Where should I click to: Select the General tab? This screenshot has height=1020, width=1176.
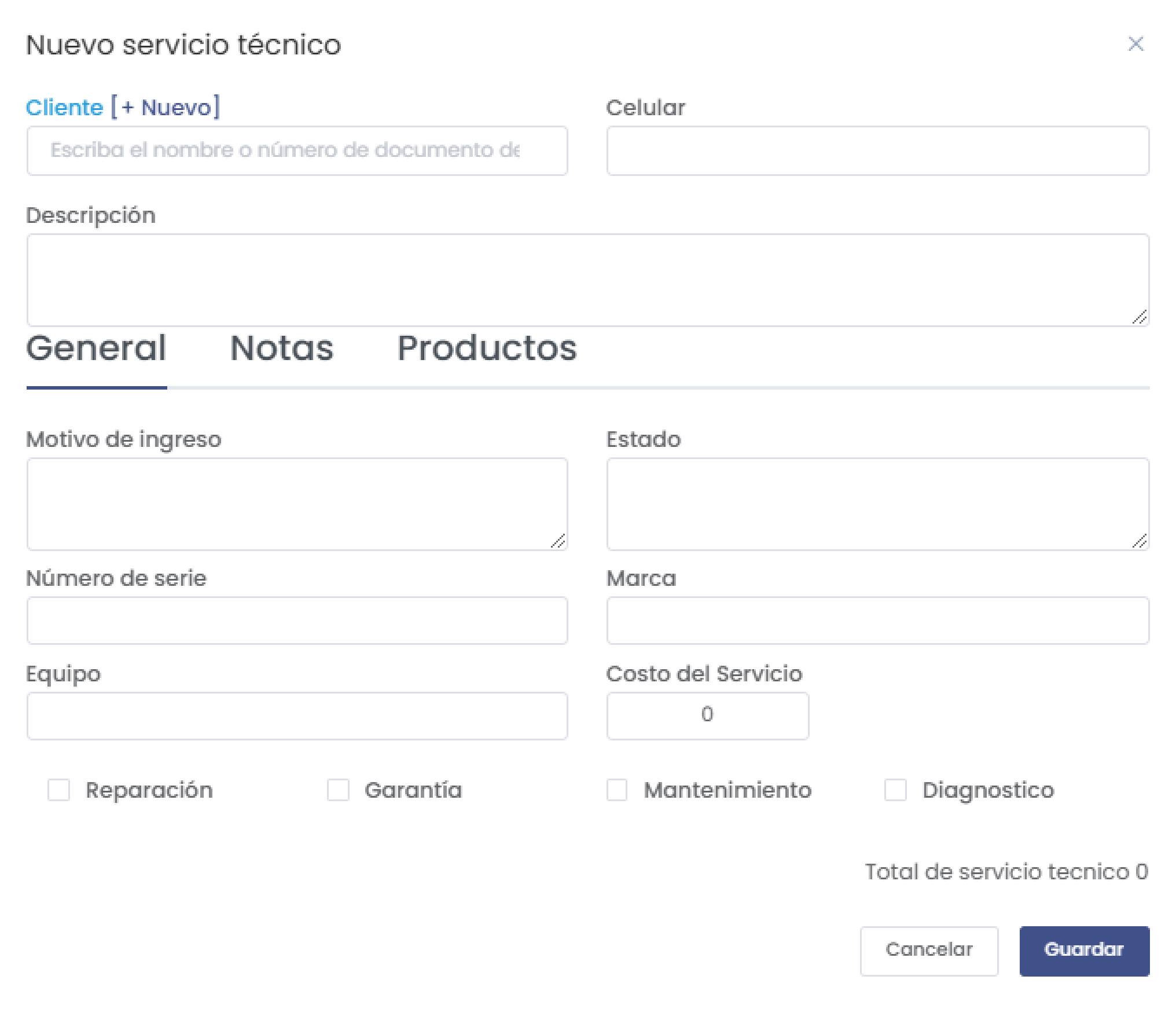(x=97, y=348)
